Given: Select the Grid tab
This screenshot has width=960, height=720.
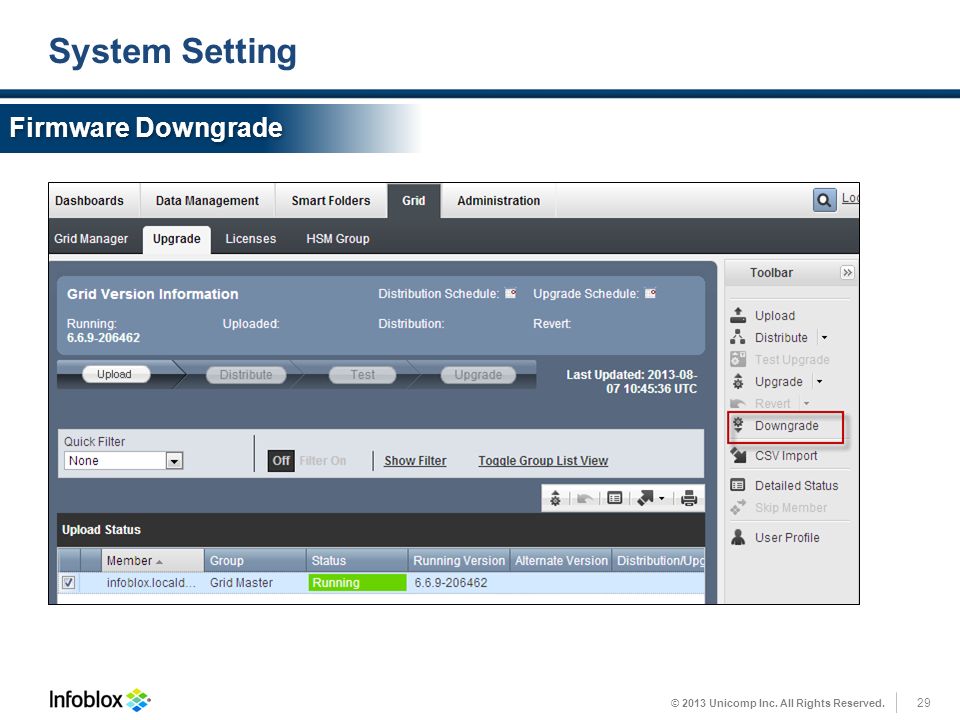Looking at the screenshot, I should click(x=413, y=200).
